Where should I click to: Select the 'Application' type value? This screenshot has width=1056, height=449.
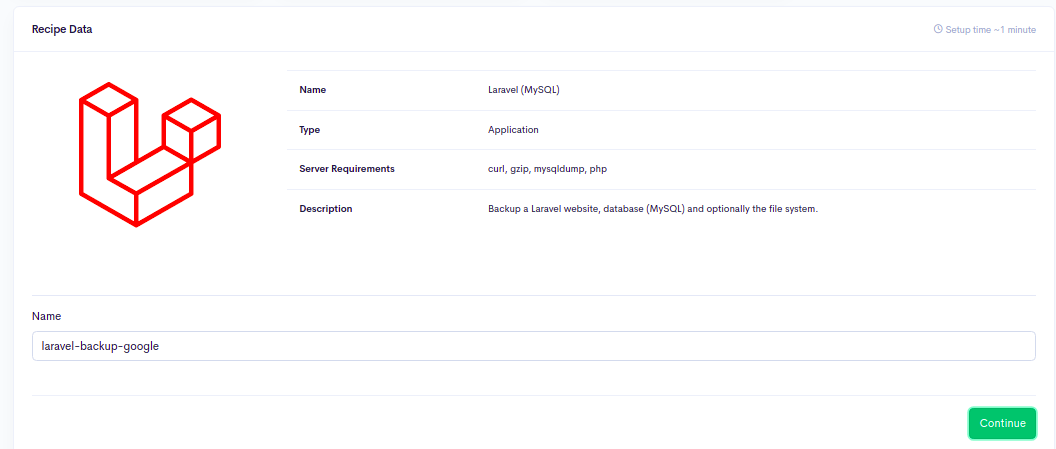513,130
